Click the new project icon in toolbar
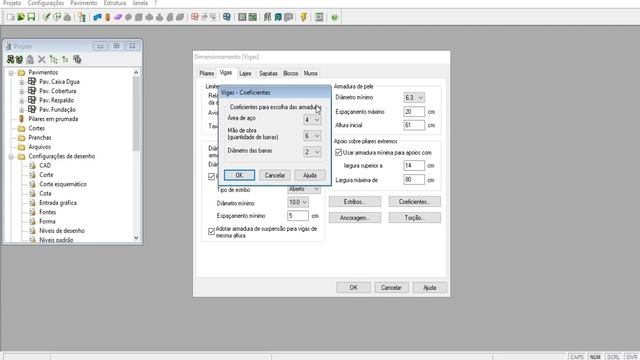This screenshot has height=360, width=640. pyautogui.click(x=11, y=17)
